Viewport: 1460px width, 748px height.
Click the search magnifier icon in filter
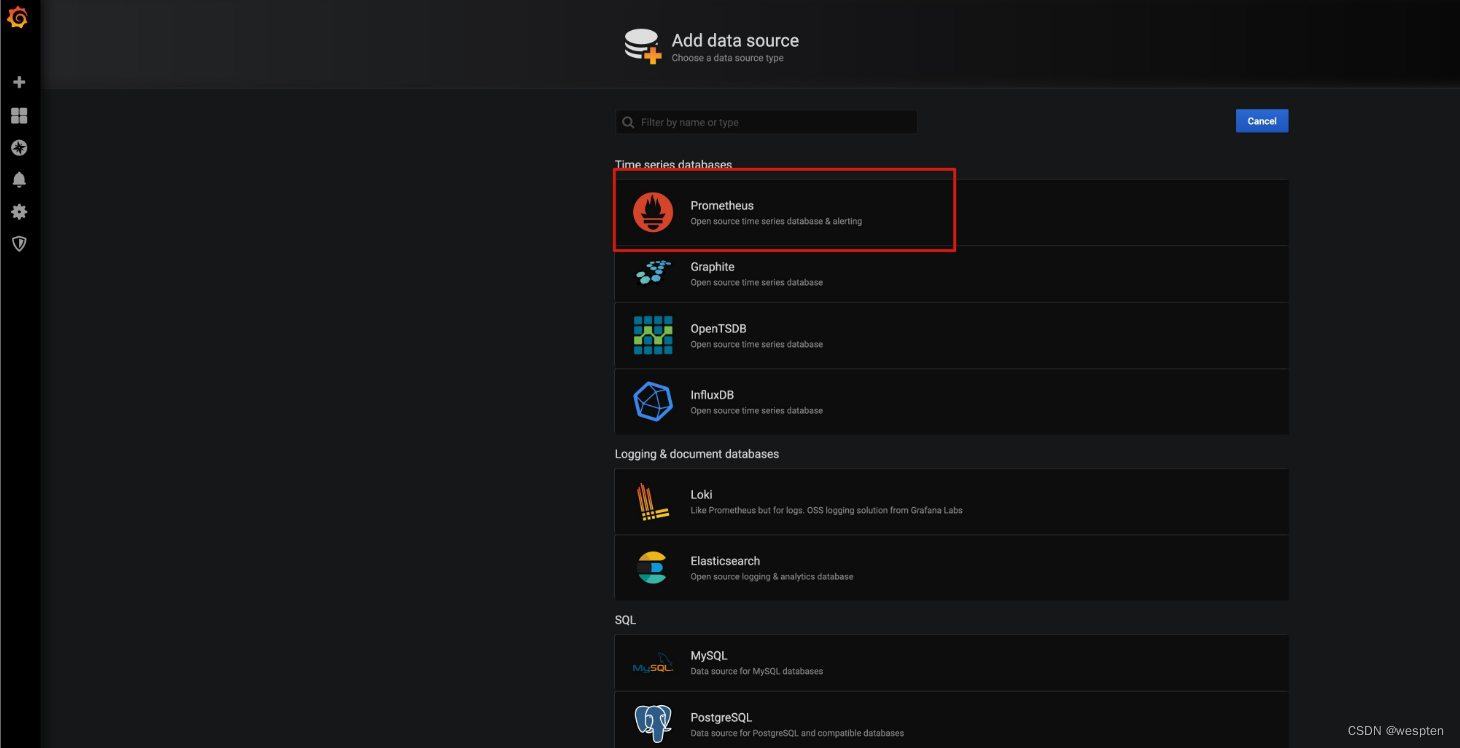[x=628, y=123]
